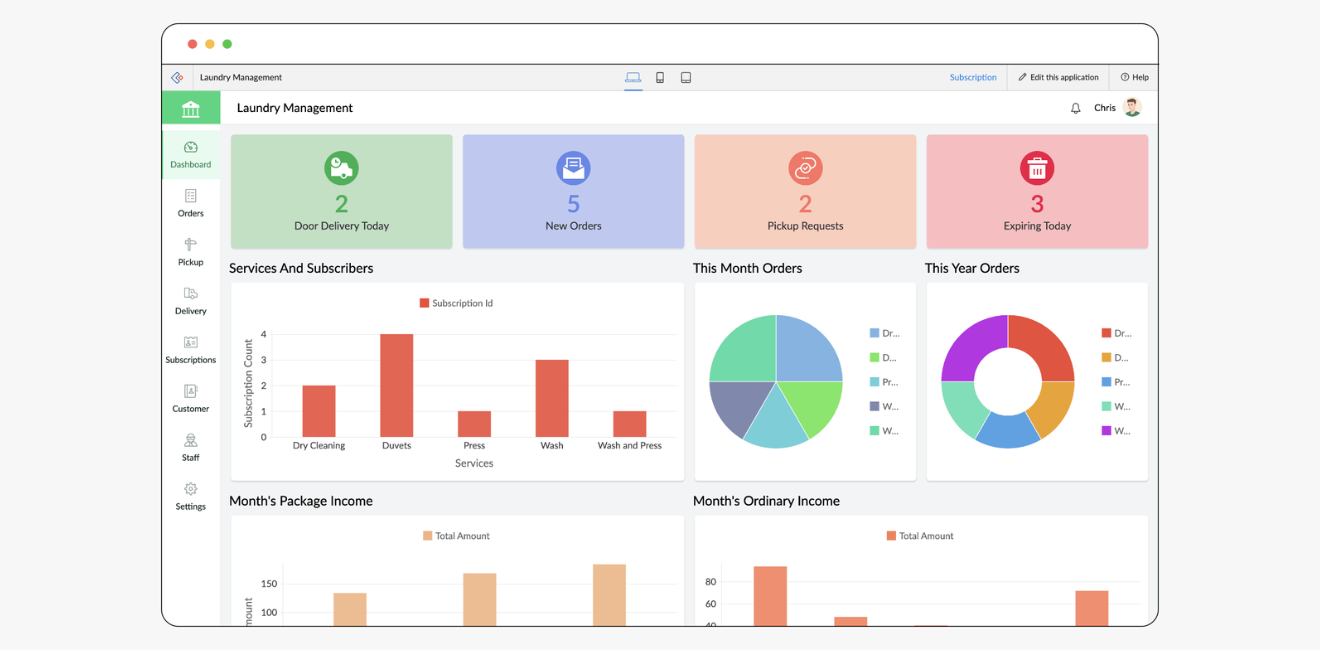Open the Pickup Requests card
The height and width of the screenshot is (650, 1320).
click(x=805, y=191)
